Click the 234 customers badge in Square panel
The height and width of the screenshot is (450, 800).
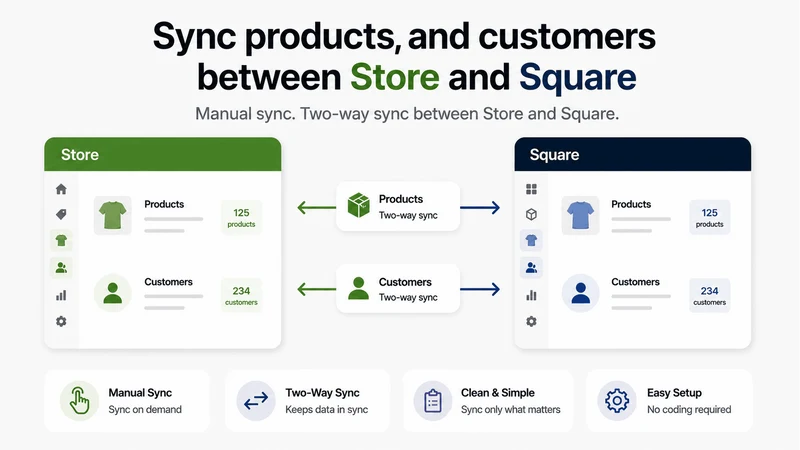pos(710,295)
